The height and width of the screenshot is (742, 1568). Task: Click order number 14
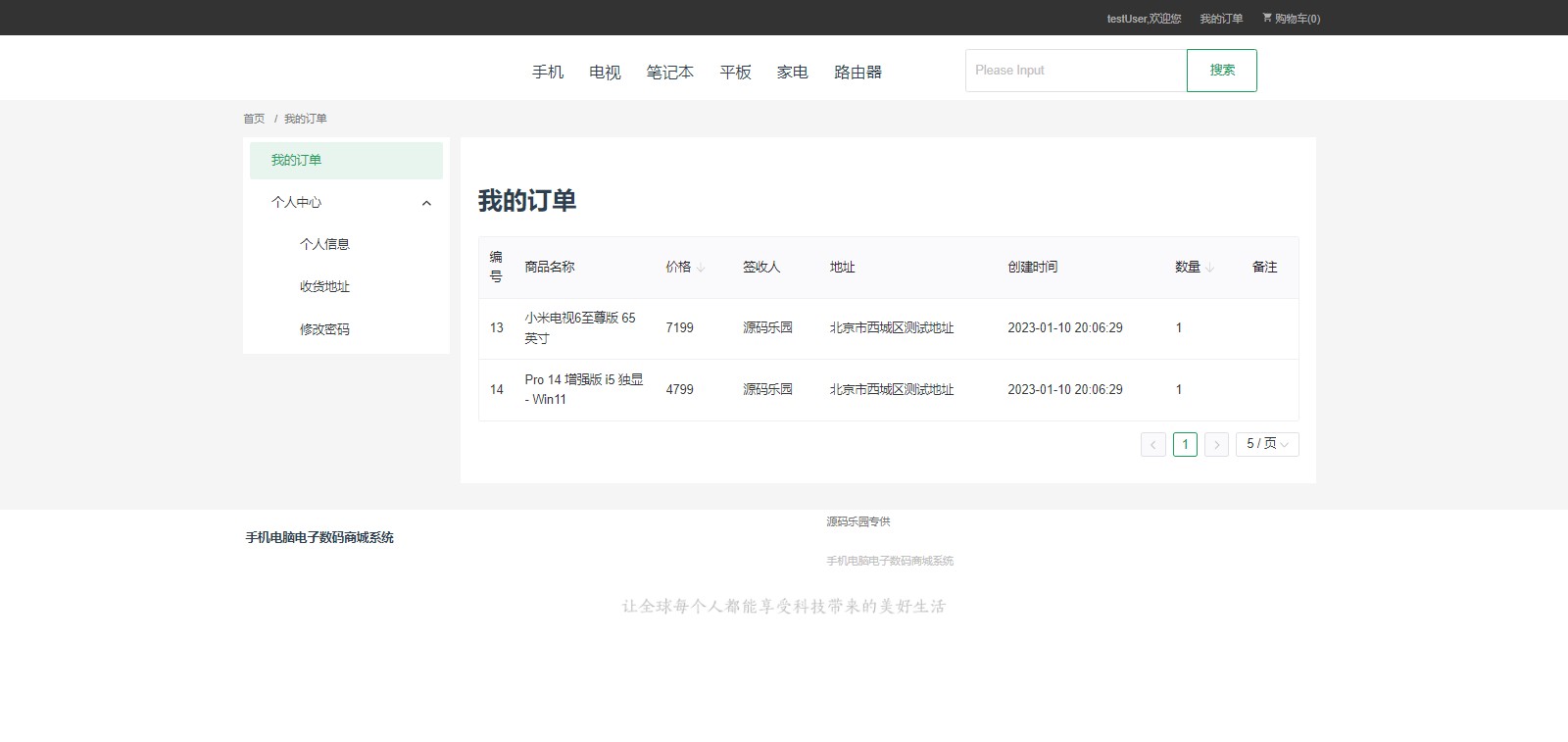[x=497, y=389]
